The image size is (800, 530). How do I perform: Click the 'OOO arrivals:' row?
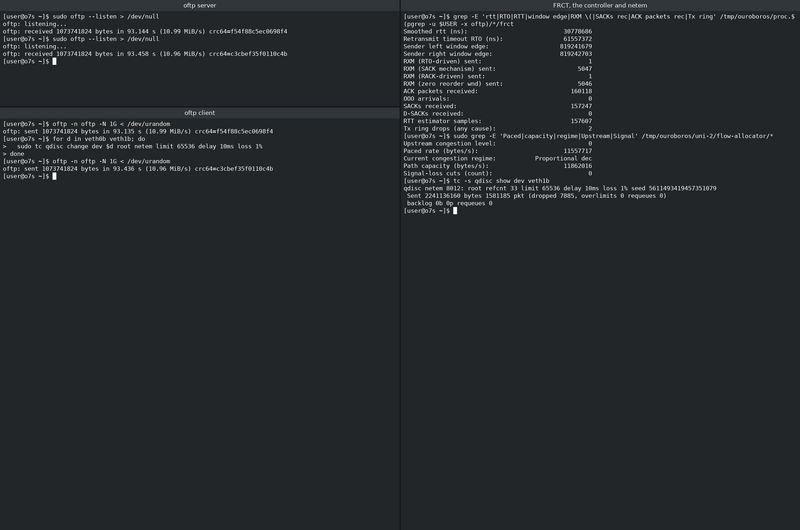(x=497, y=99)
